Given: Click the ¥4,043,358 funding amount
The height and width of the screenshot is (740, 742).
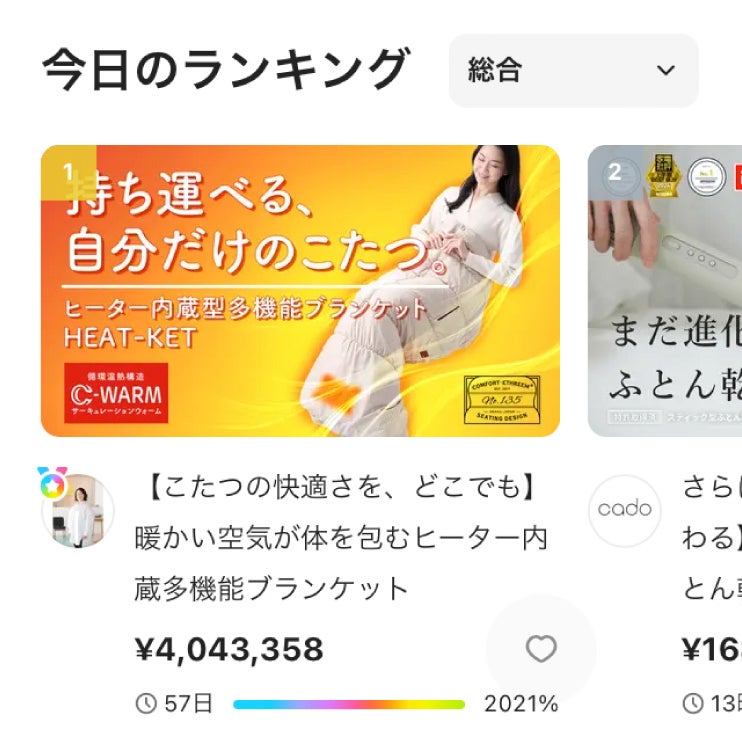Looking at the screenshot, I should tap(229, 649).
